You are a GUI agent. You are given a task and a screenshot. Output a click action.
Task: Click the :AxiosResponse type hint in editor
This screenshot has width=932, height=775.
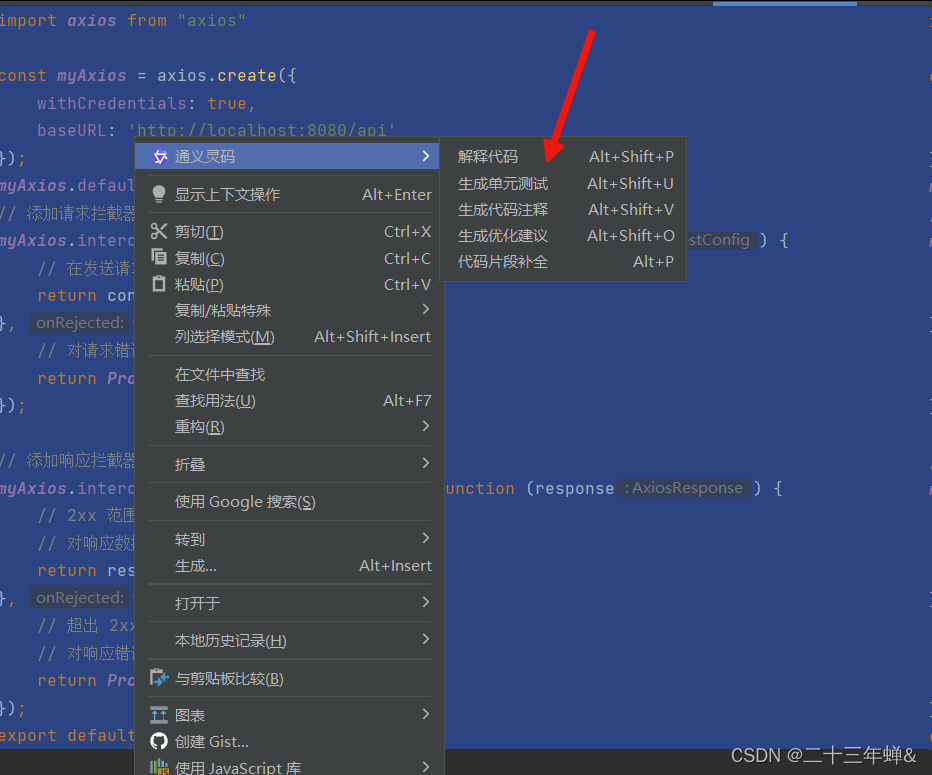click(x=684, y=488)
